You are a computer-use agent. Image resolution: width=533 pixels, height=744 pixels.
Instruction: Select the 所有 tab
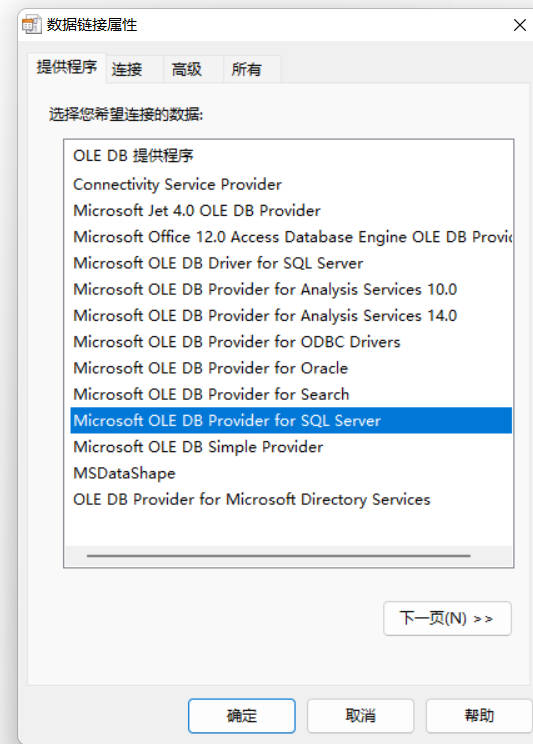coord(246,69)
